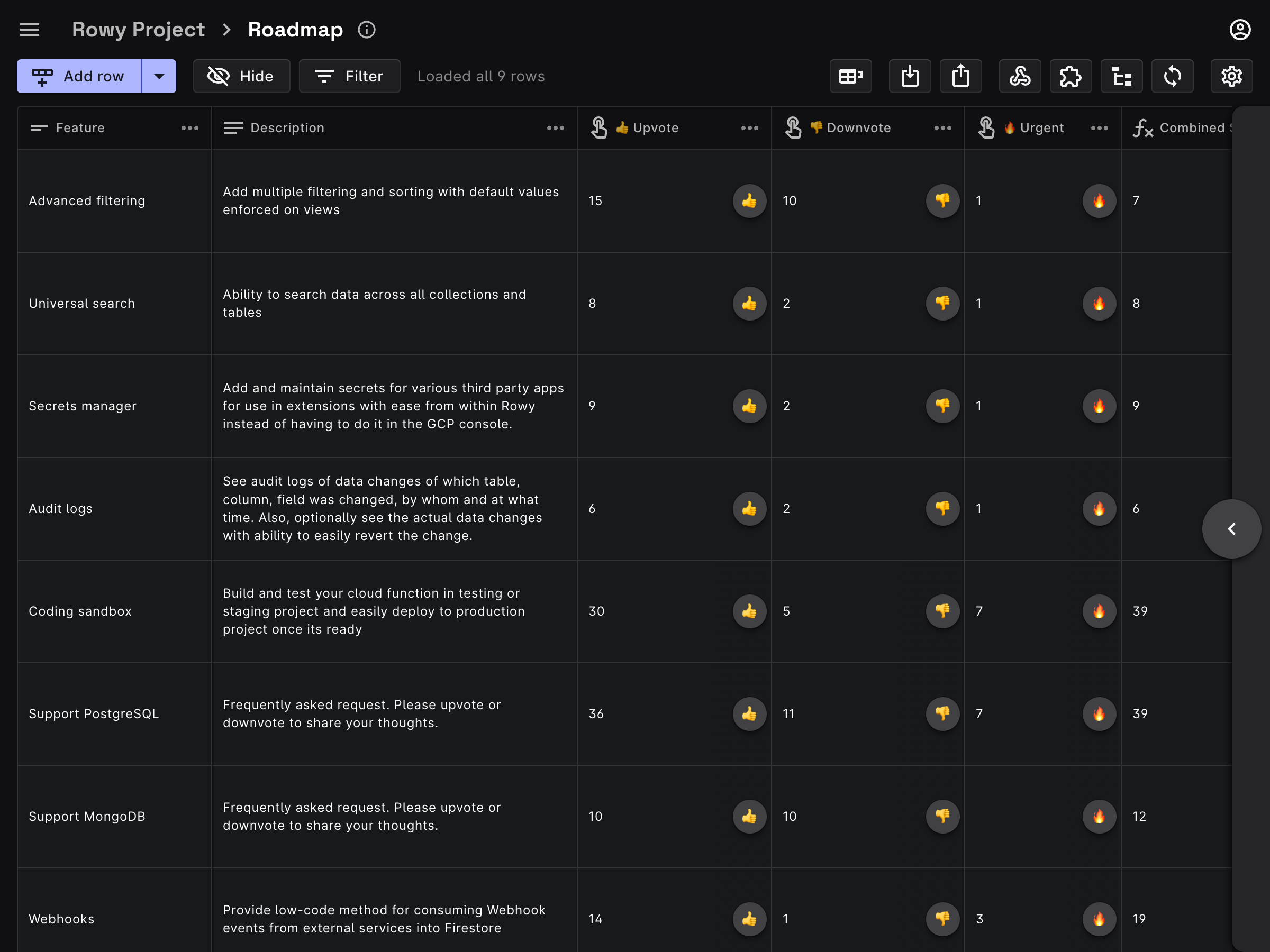The width and height of the screenshot is (1270, 952).
Task: Toggle hidden columns with the Hide button
Action: tap(241, 76)
